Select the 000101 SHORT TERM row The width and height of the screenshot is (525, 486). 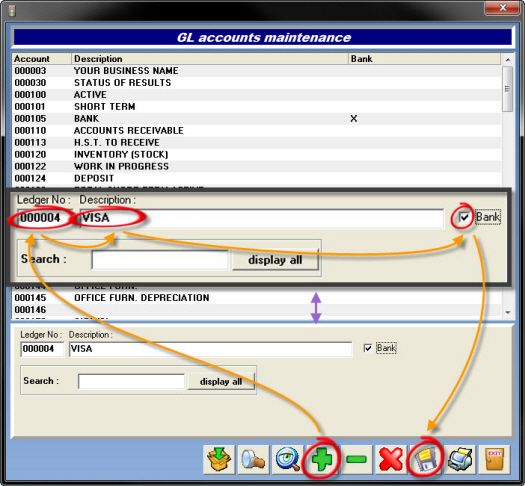coord(256,107)
